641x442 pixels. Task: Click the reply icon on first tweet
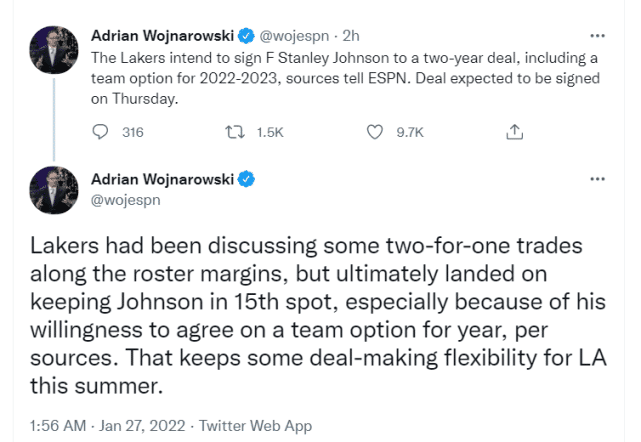click(x=99, y=132)
